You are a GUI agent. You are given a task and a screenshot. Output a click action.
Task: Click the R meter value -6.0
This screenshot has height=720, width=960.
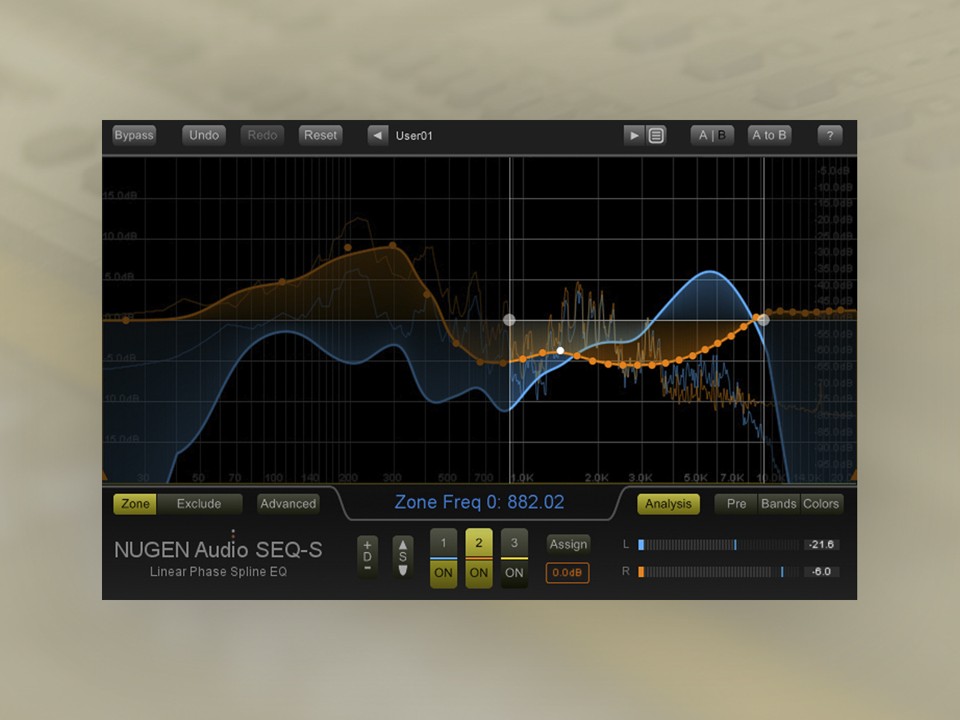821,572
